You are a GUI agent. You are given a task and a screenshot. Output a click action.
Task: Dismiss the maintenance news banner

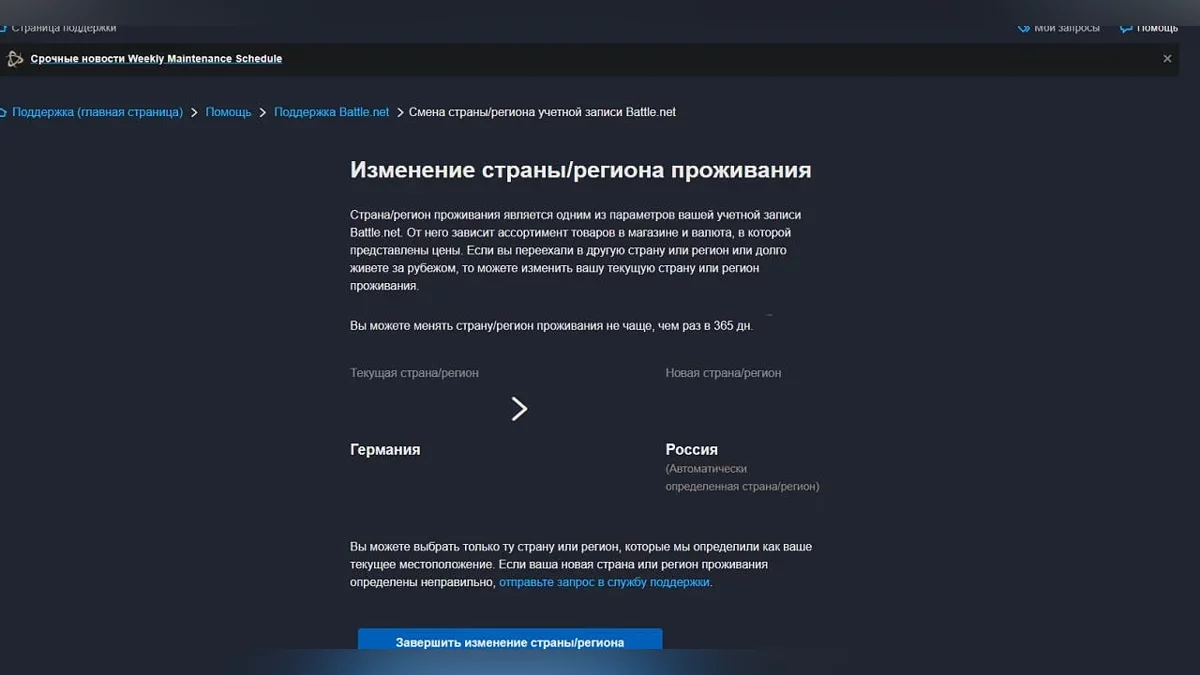coord(1165,58)
